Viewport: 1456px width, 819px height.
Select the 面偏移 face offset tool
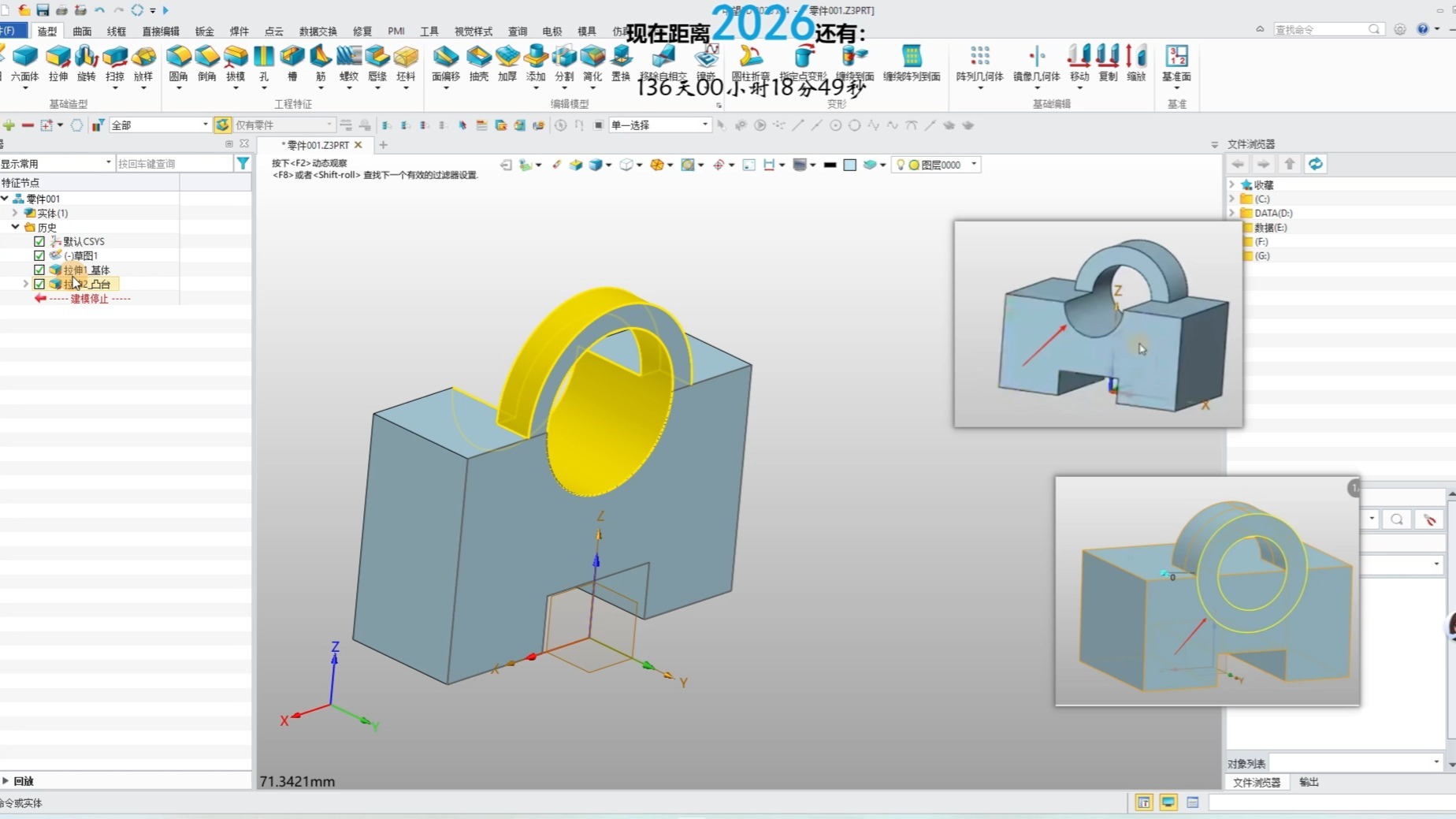tap(446, 63)
